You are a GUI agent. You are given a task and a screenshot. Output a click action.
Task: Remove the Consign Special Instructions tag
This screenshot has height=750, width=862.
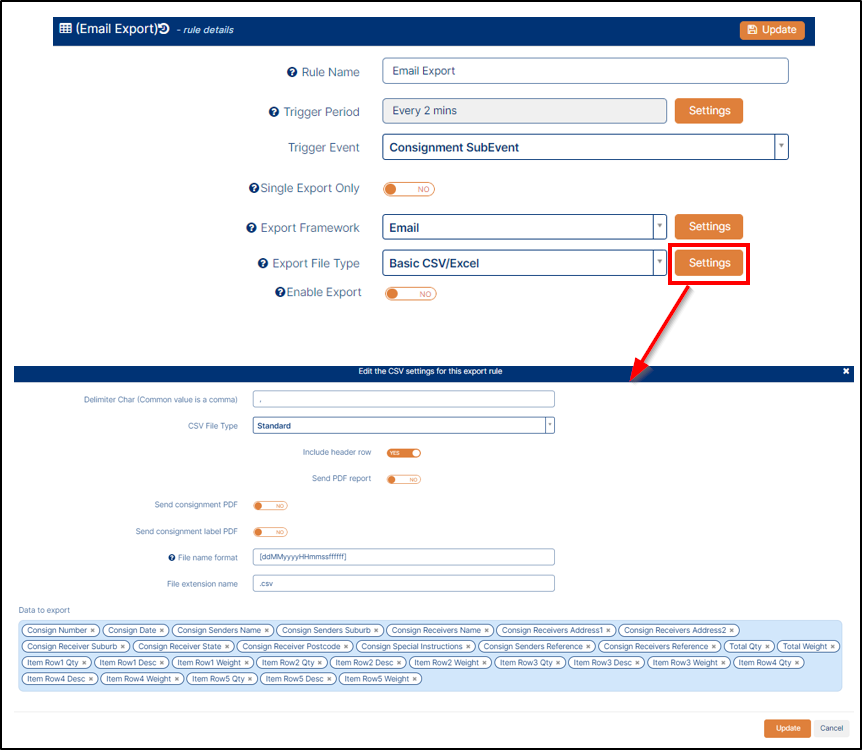(468, 647)
